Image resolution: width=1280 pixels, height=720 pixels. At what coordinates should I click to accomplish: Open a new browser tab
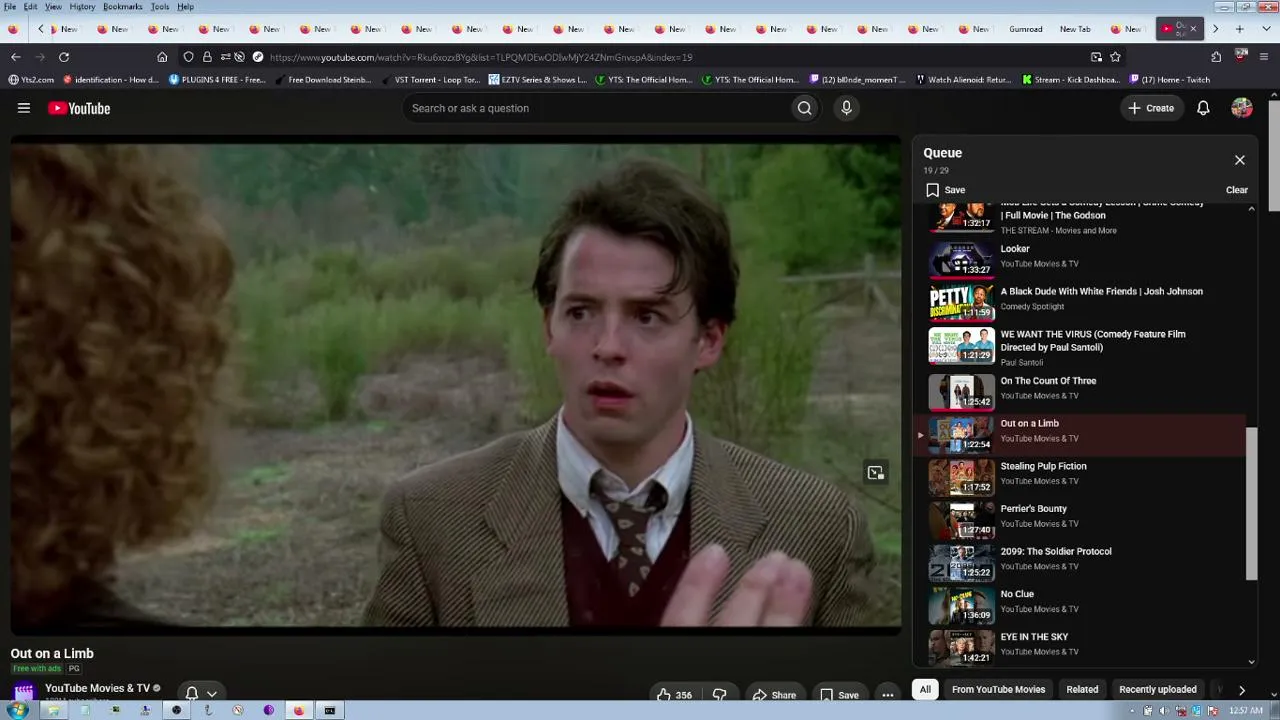click(x=1239, y=29)
